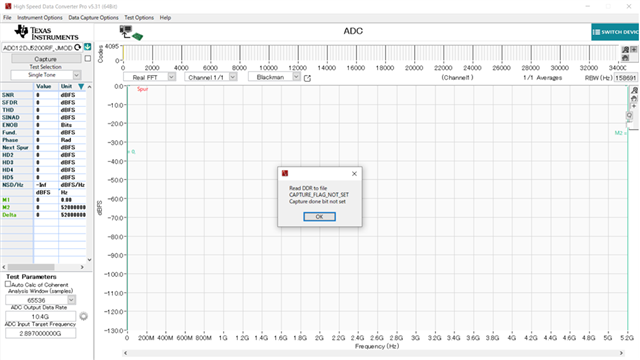The image size is (640, 360).
Task: Tick the checkbox next to Capture
Action: [87, 59]
